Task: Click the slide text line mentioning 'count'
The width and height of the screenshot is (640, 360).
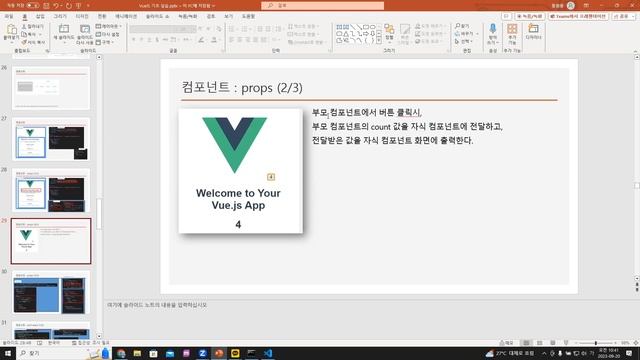Action: (x=407, y=127)
